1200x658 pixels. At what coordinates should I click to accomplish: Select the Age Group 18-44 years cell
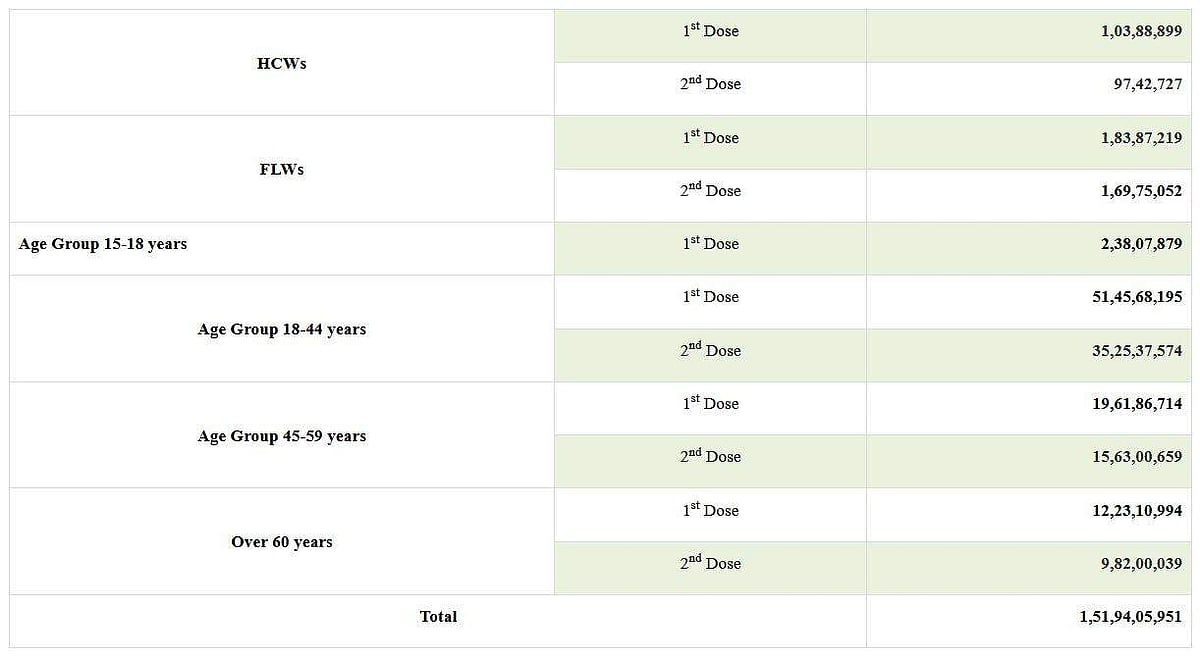click(x=281, y=329)
